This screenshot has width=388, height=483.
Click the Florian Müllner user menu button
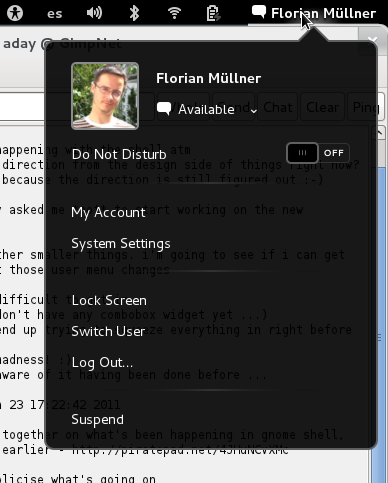(314, 13)
